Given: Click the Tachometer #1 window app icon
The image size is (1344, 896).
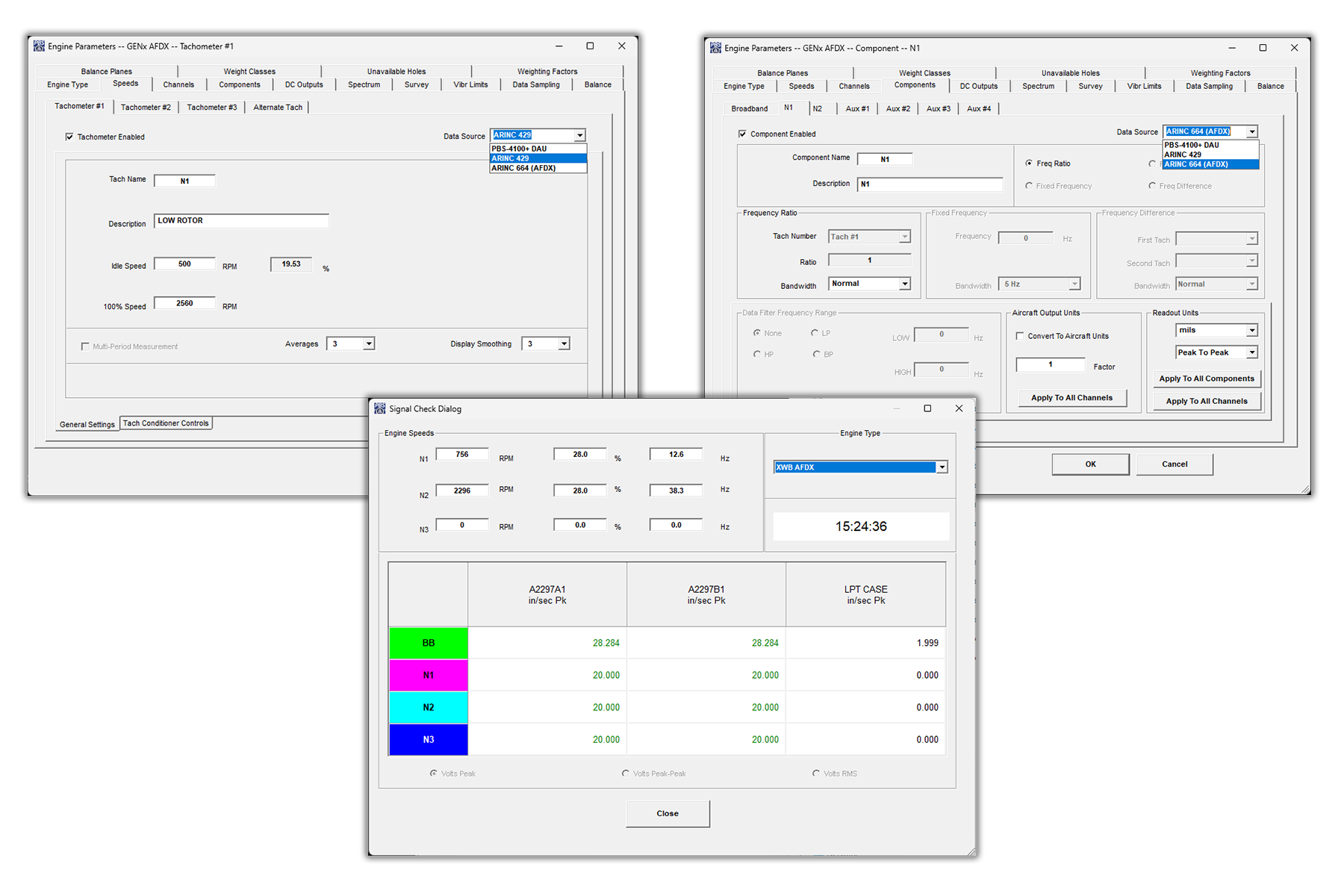Looking at the screenshot, I should tap(39, 46).
